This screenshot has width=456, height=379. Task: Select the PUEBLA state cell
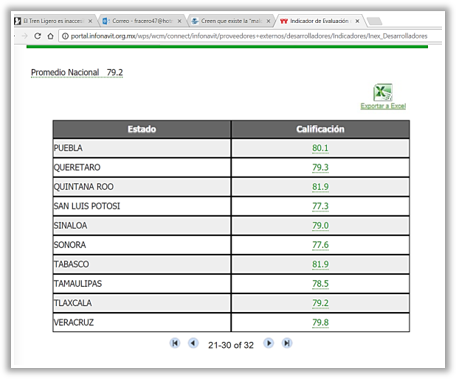[x=142, y=148]
